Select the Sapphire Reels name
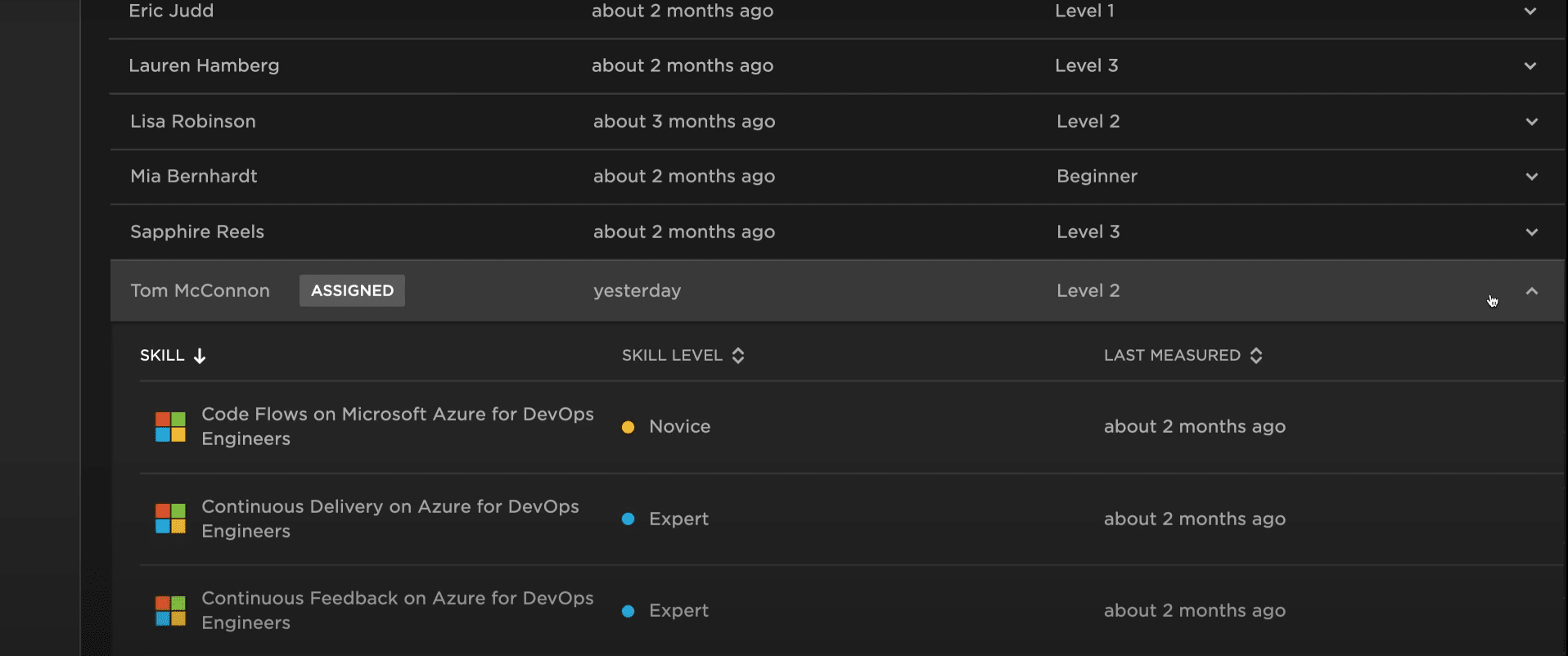1568x656 pixels. point(197,231)
